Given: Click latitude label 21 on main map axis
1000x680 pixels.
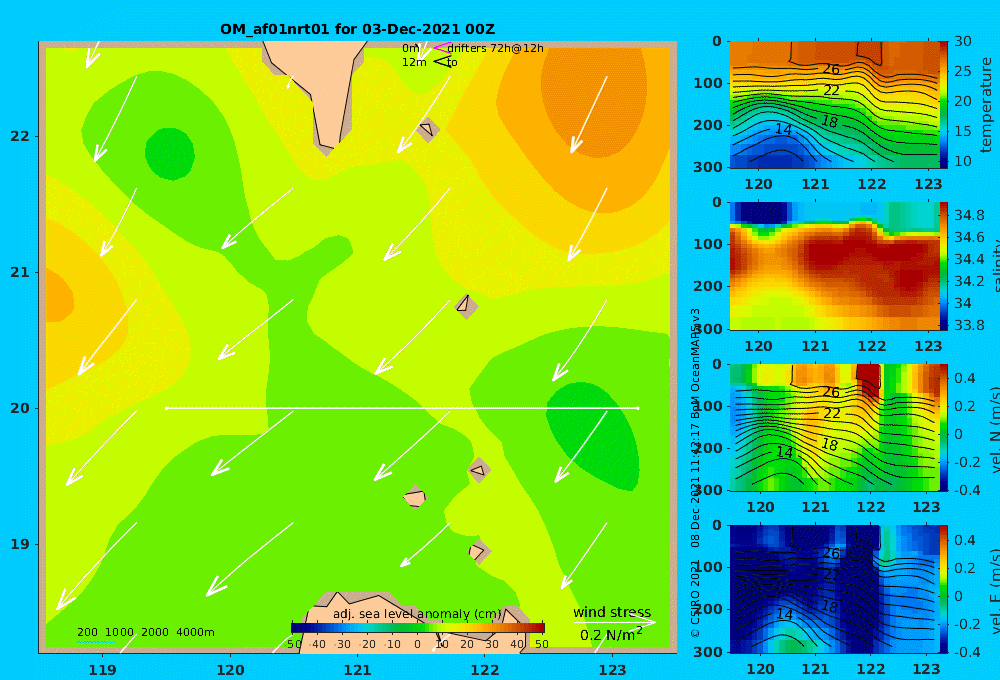Looking at the screenshot, I should click(20, 272).
